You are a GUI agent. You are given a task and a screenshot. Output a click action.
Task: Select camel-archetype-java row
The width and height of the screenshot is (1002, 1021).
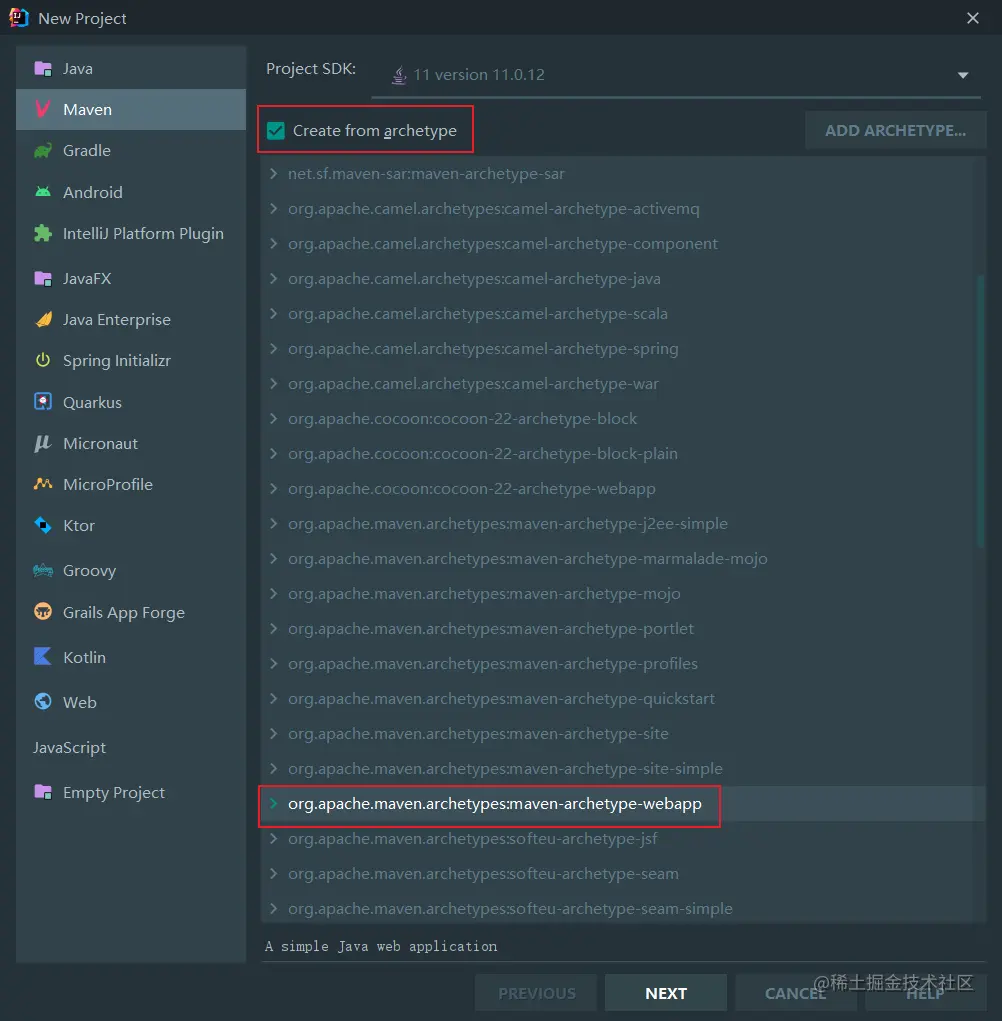tap(624, 279)
